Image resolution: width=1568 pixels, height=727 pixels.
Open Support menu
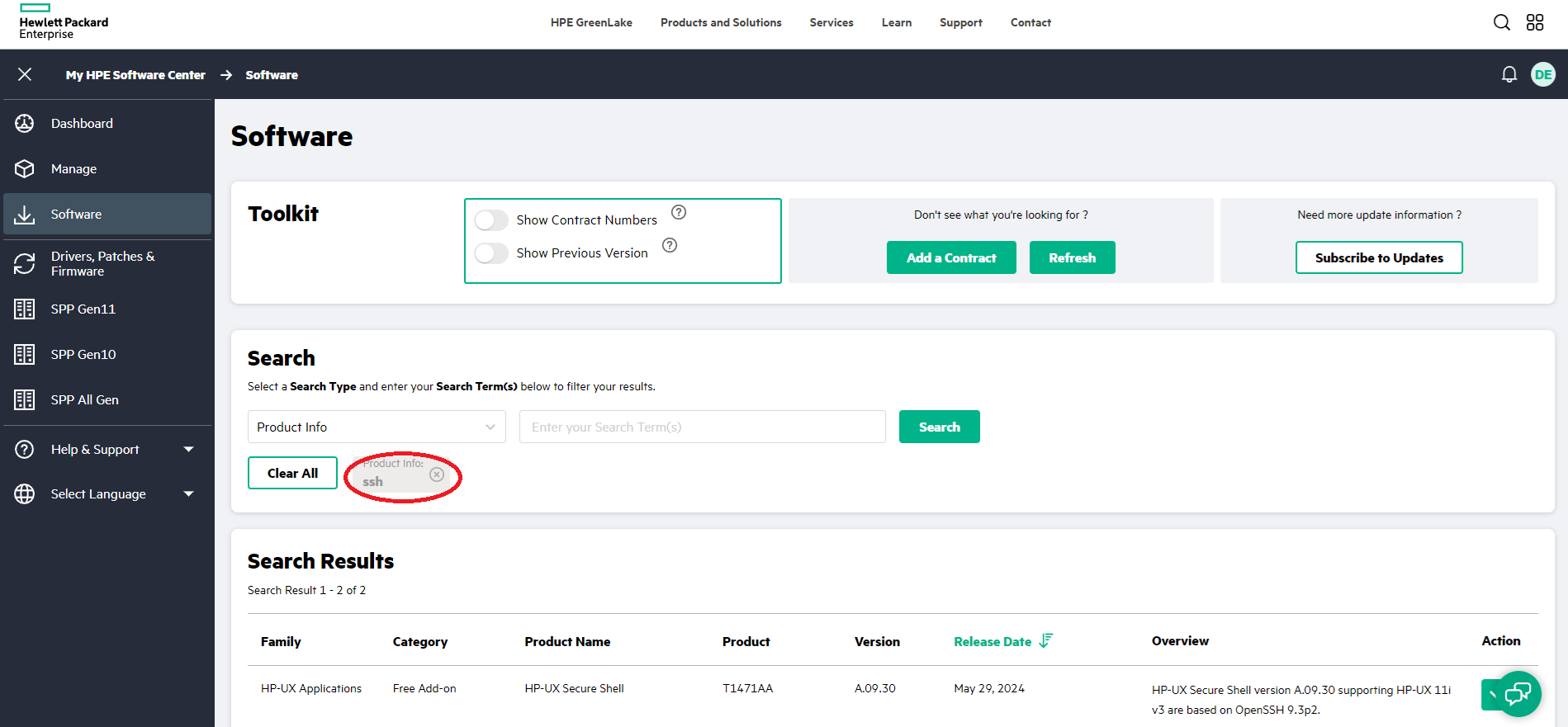click(961, 22)
